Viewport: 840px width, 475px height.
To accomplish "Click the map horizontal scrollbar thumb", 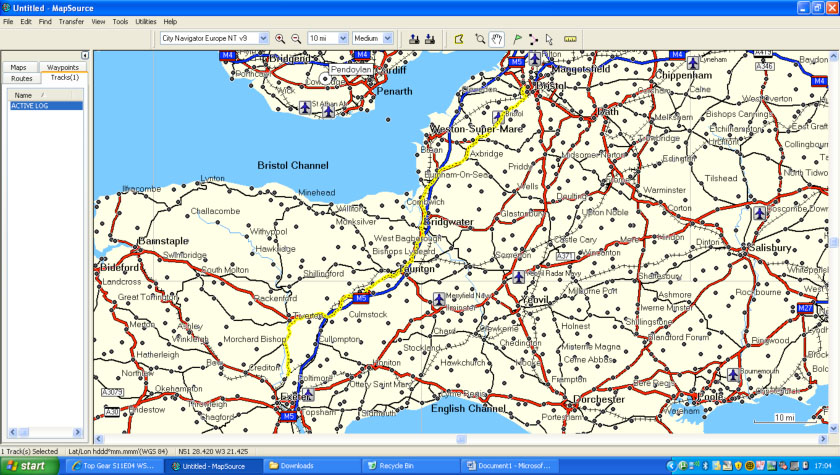I will [461, 439].
